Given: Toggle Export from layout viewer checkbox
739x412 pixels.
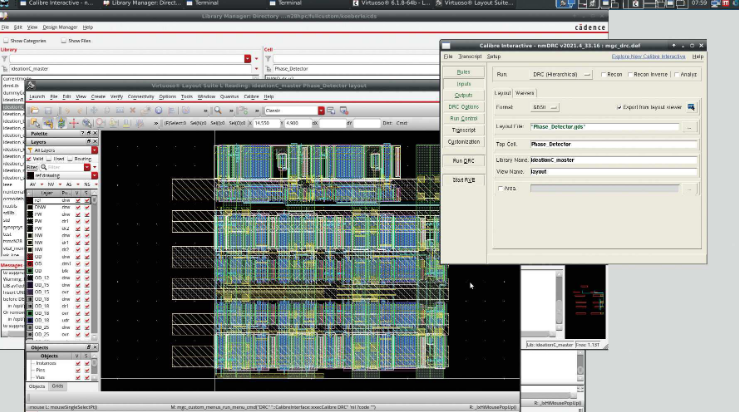Looking at the screenshot, I should point(619,107).
